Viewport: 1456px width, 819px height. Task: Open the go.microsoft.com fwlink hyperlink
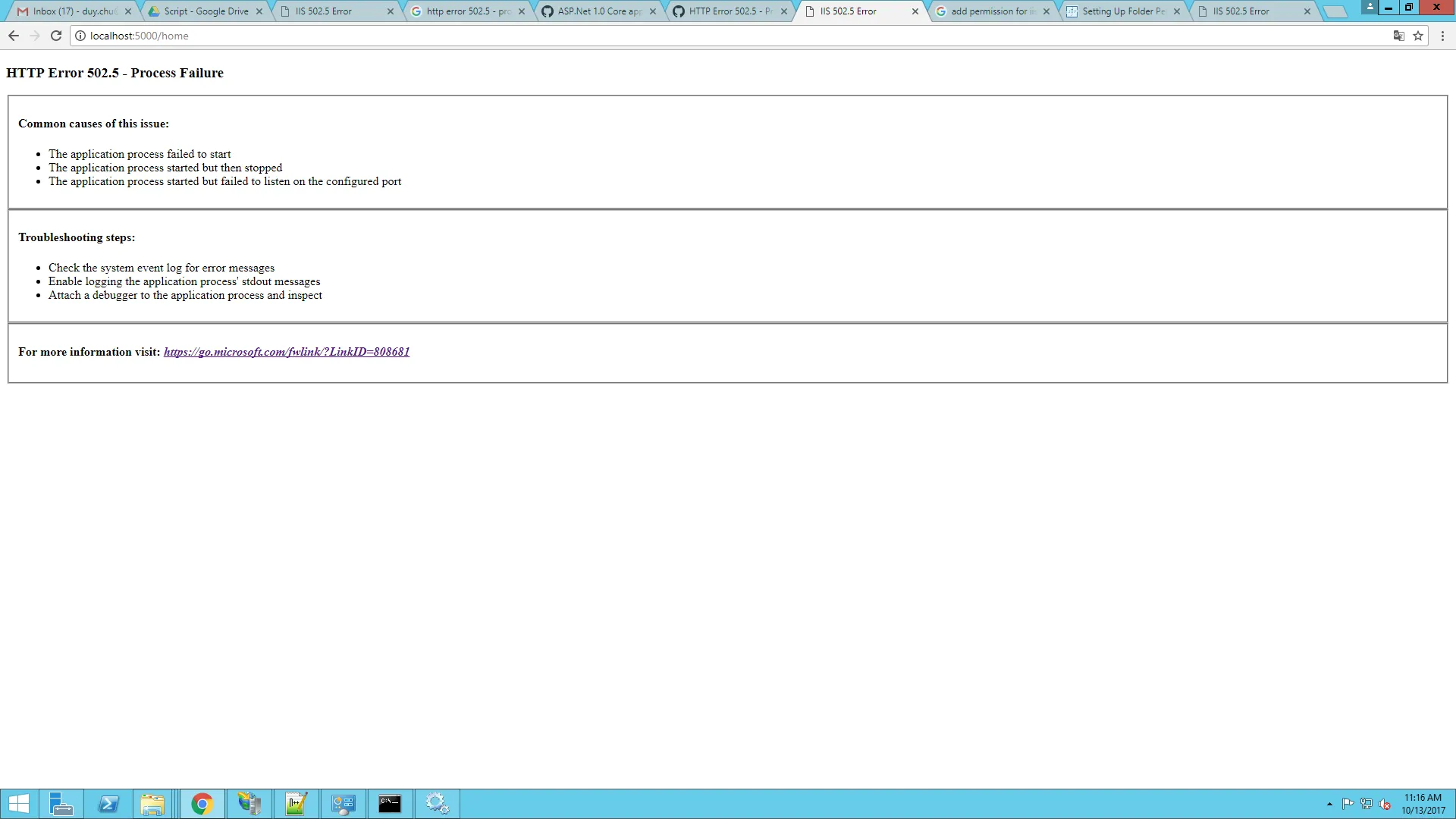coord(287,352)
